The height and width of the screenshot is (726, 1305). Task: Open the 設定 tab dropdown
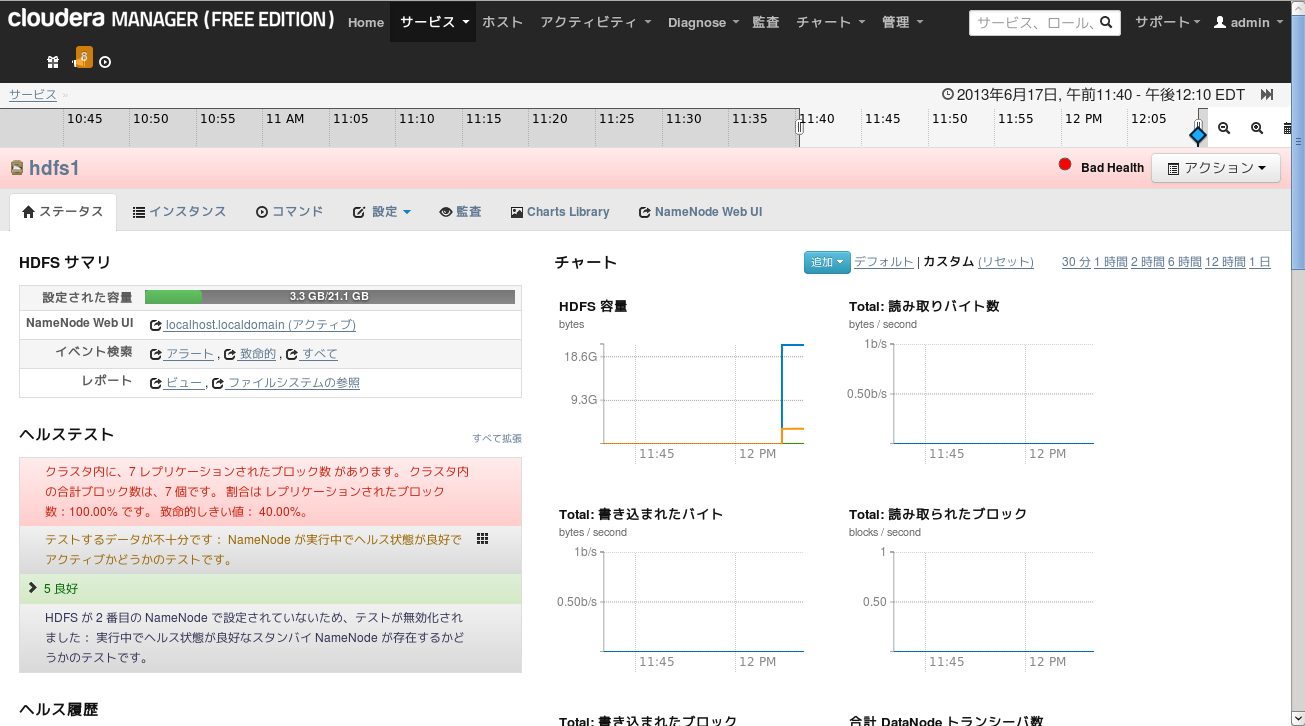click(x=382, y=212)
